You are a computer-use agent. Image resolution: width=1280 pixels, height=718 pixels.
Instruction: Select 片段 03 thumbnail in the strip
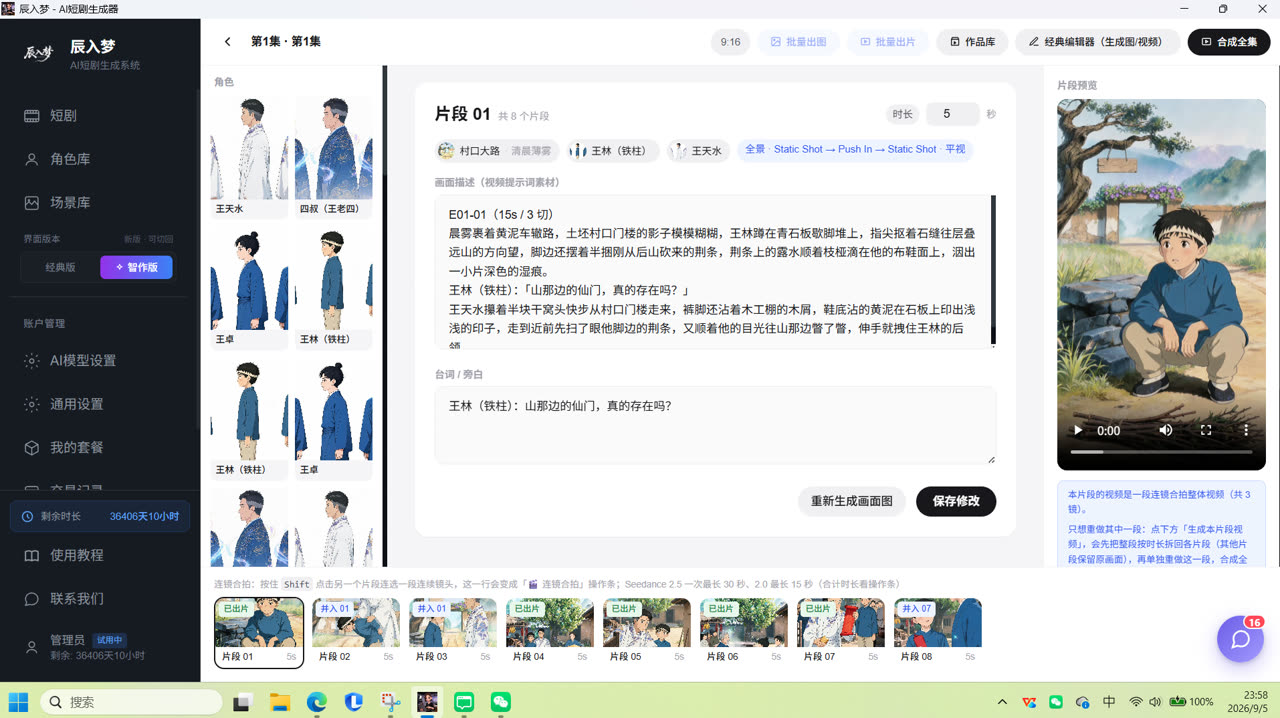coord(453,632)
